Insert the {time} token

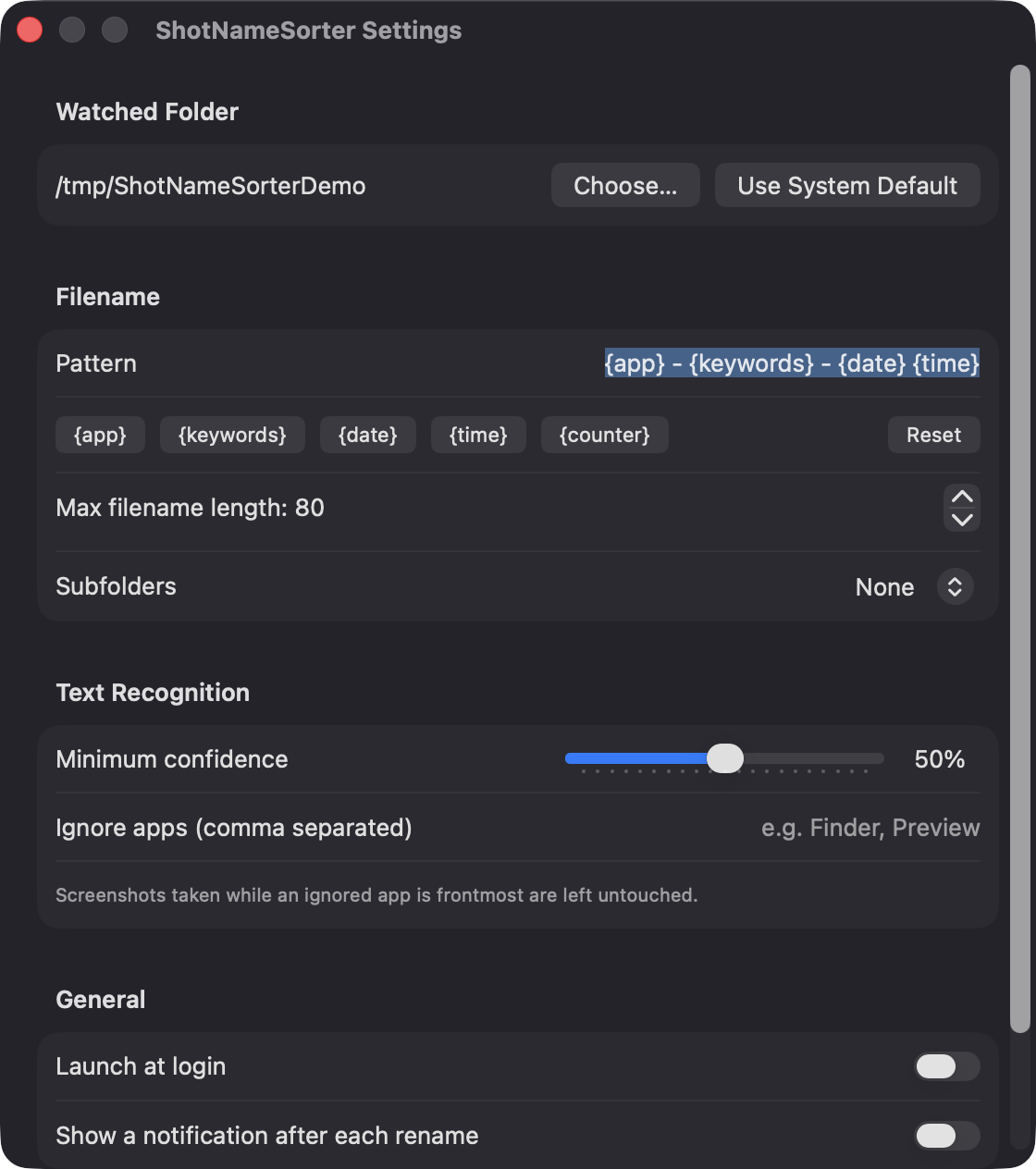pos(478,435)
